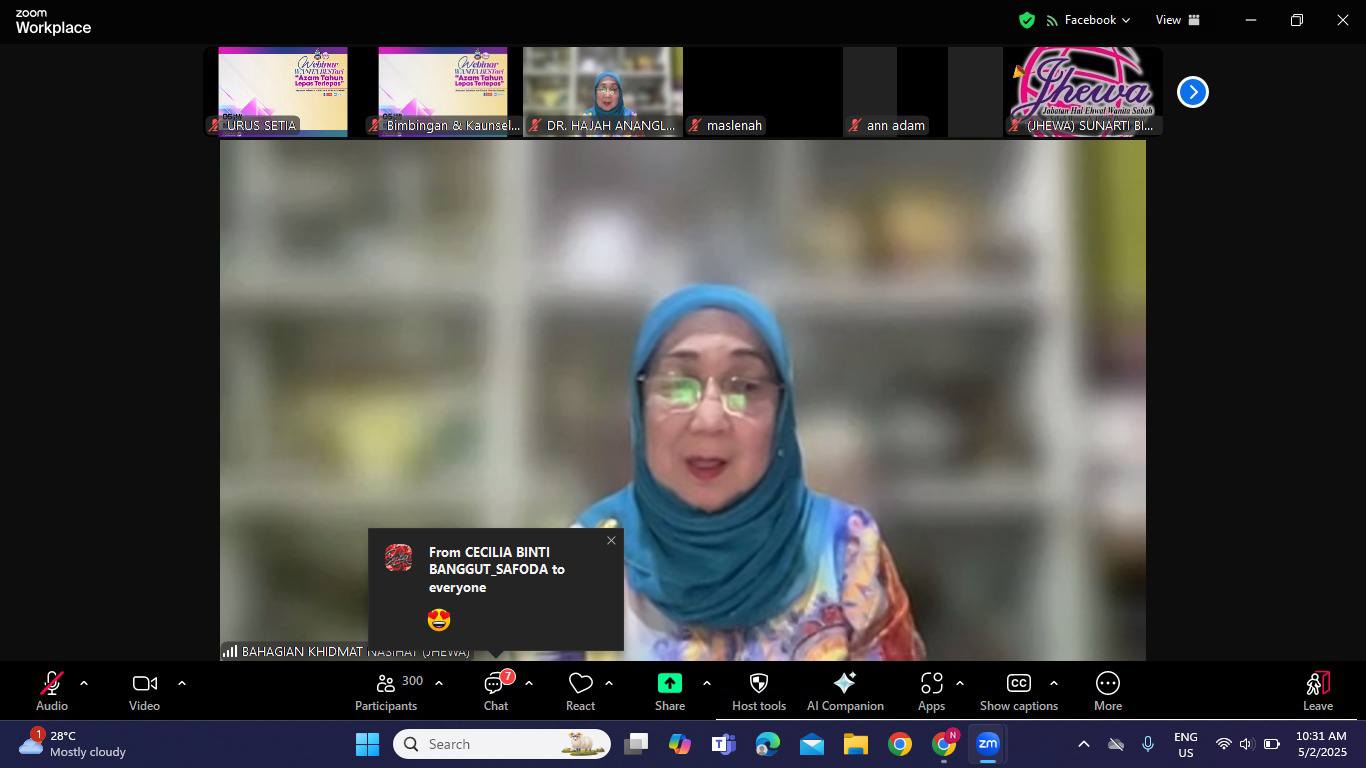Show next page of participant thumbnails

point(1192,92)
